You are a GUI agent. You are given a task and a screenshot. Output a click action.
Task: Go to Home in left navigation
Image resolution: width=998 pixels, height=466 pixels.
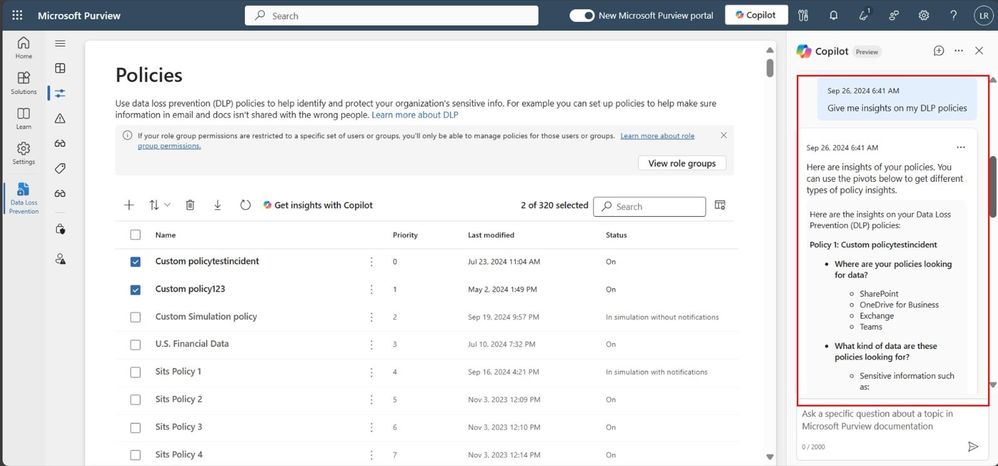click(x=24, y=48)
